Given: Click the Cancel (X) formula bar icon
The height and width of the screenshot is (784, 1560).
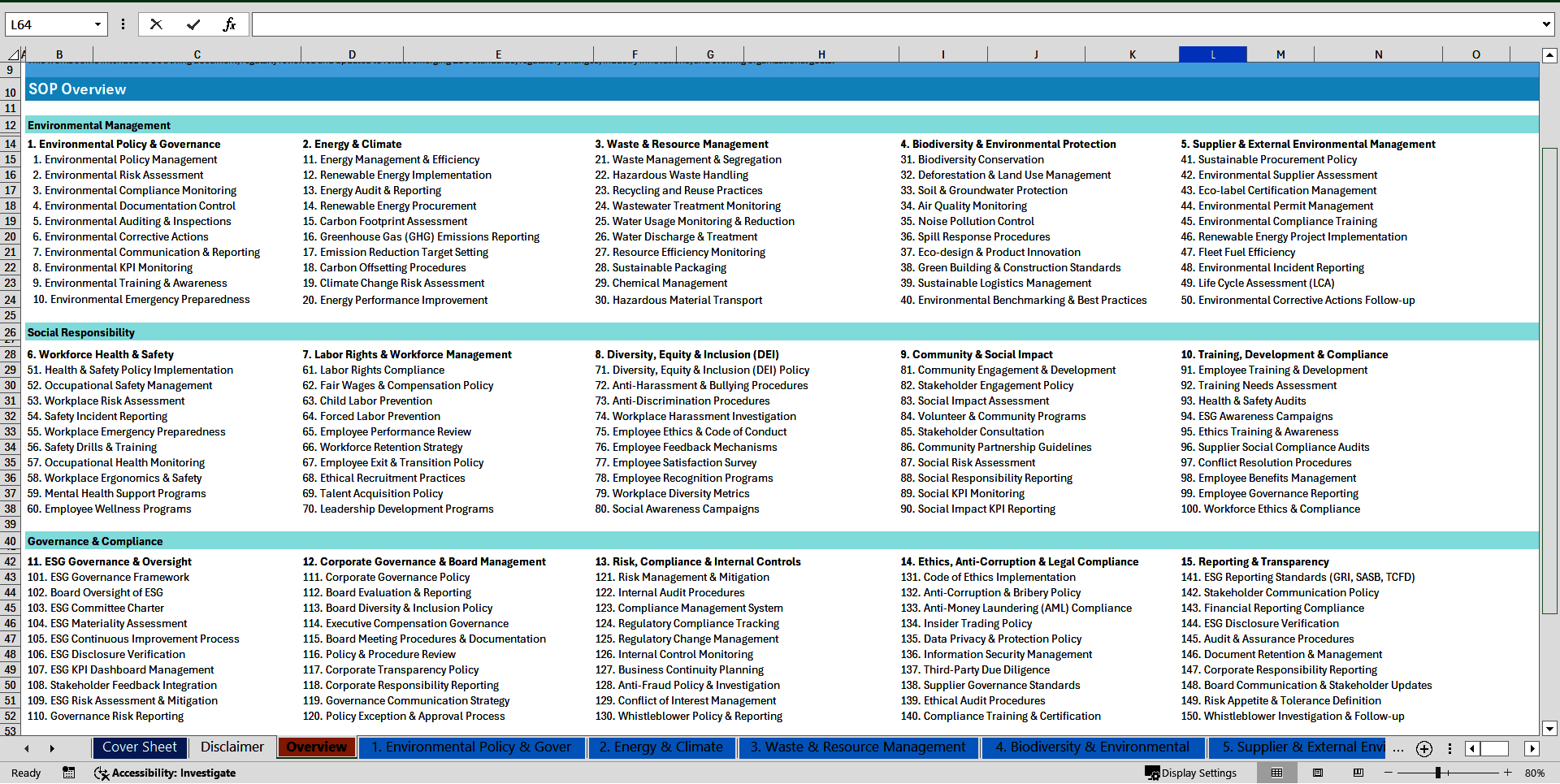Looking at the screenshot, I should click(x=156, y=24).
